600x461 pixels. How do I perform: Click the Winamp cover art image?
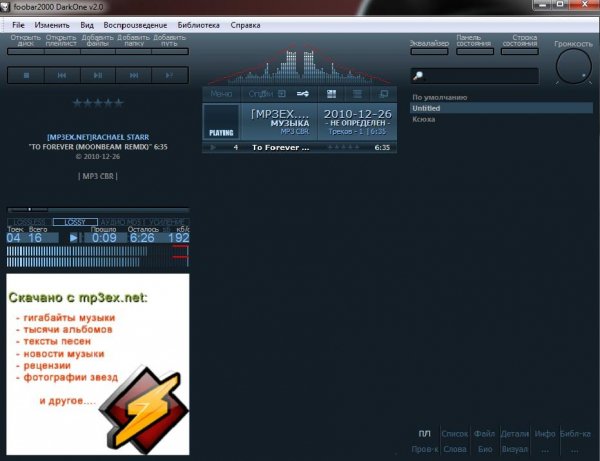pyautogui.click(x=98, y=364)
